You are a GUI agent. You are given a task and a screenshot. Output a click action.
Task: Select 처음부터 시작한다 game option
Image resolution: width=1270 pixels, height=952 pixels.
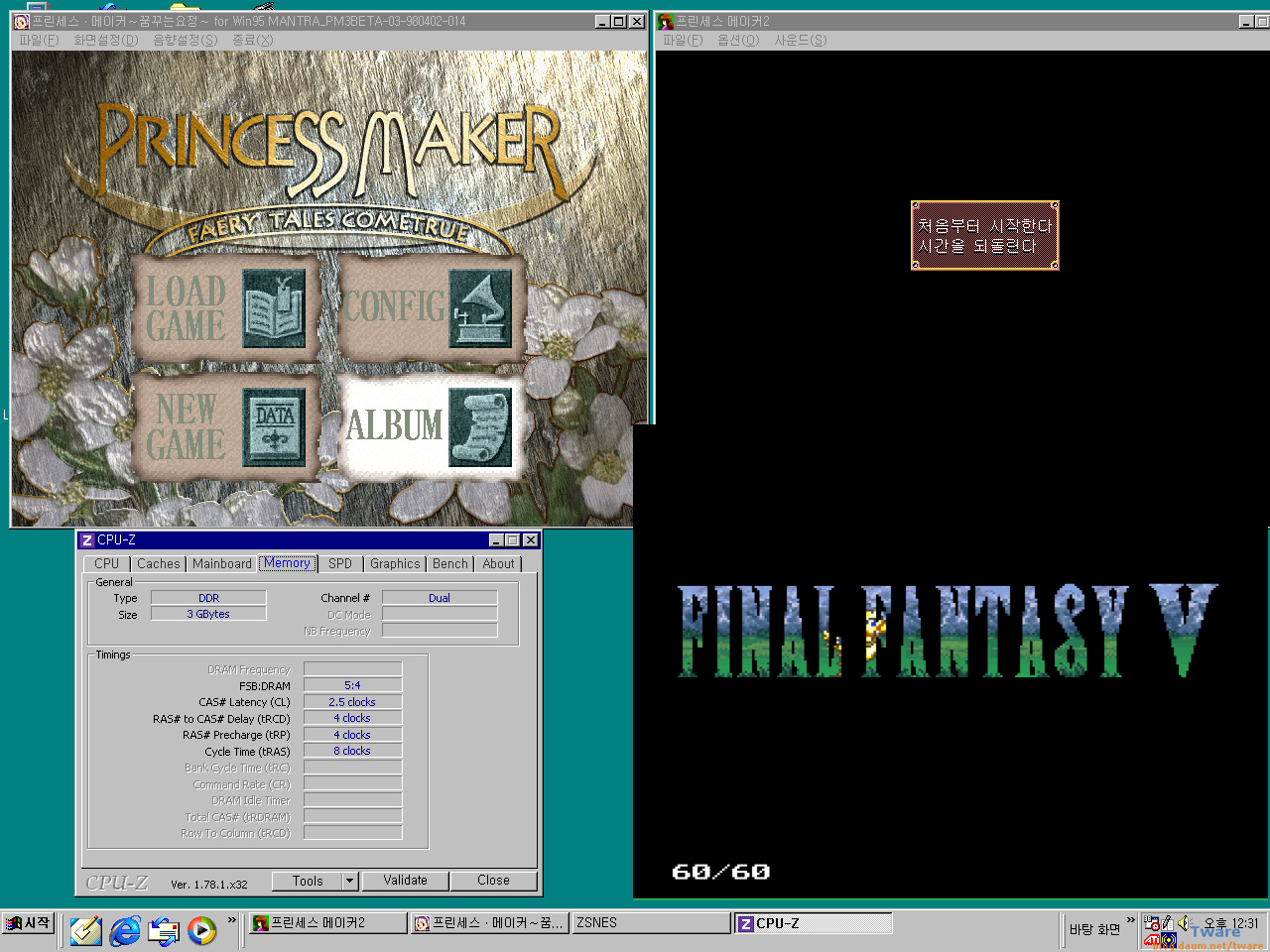pyautogui.click(x=984, y=226)
